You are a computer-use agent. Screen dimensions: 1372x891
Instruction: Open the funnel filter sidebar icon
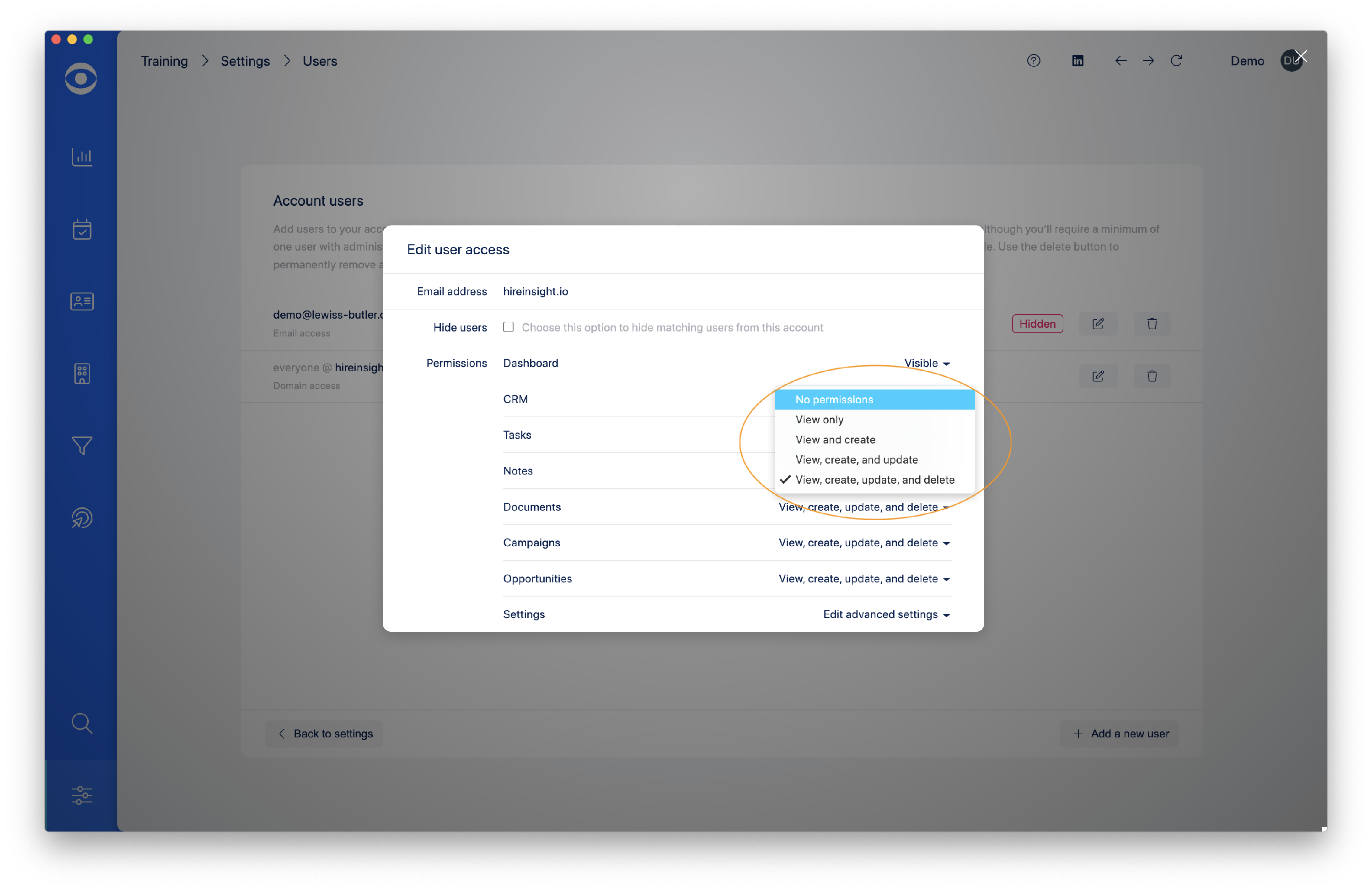pyautogui.click(x=82, y=445)
